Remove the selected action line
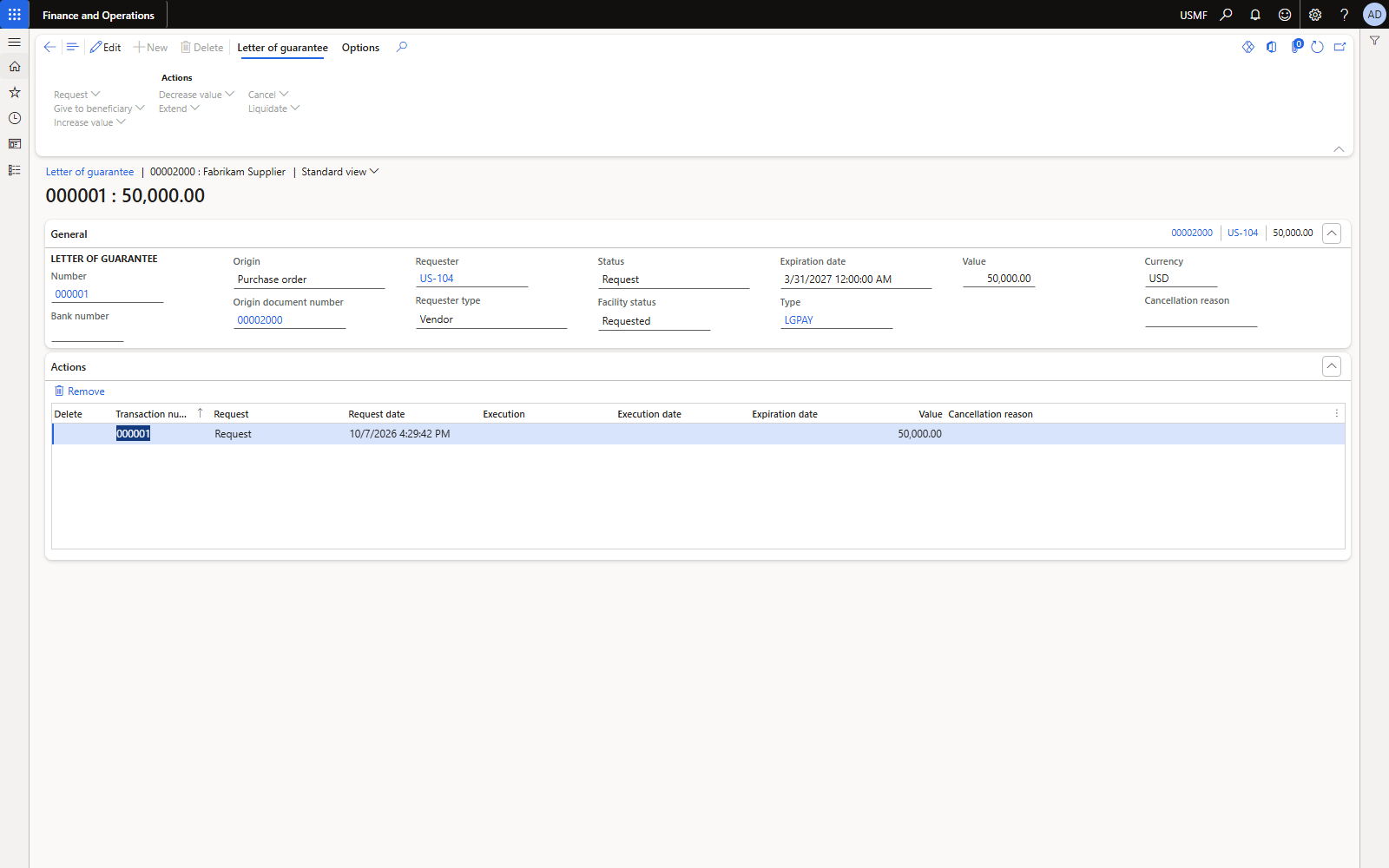The height and width of the screenshot is (868, 1389). point(80,391)
